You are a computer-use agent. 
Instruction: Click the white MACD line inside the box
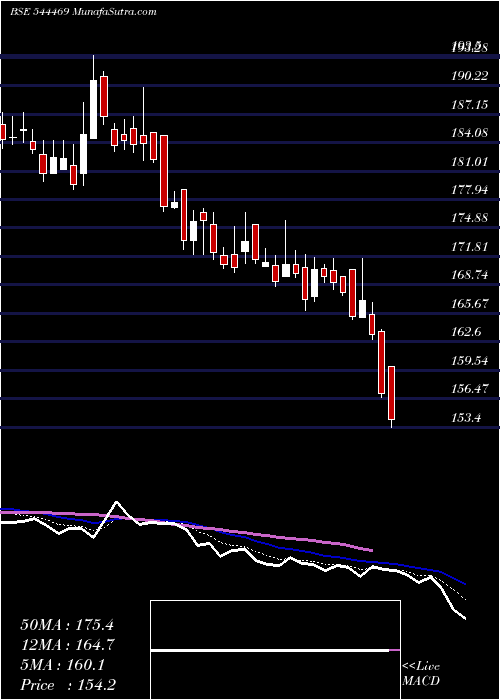click(x=270, y=651)
